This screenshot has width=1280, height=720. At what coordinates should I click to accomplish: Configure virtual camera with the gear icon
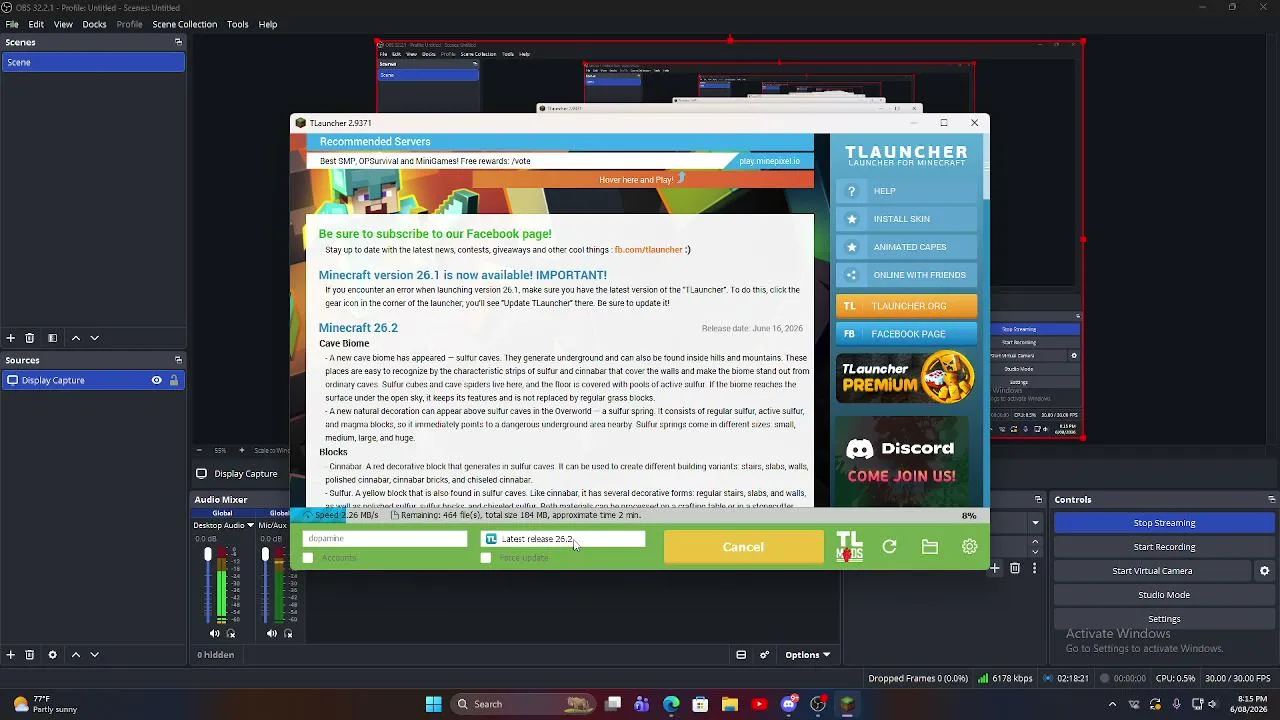[1264, 571]
